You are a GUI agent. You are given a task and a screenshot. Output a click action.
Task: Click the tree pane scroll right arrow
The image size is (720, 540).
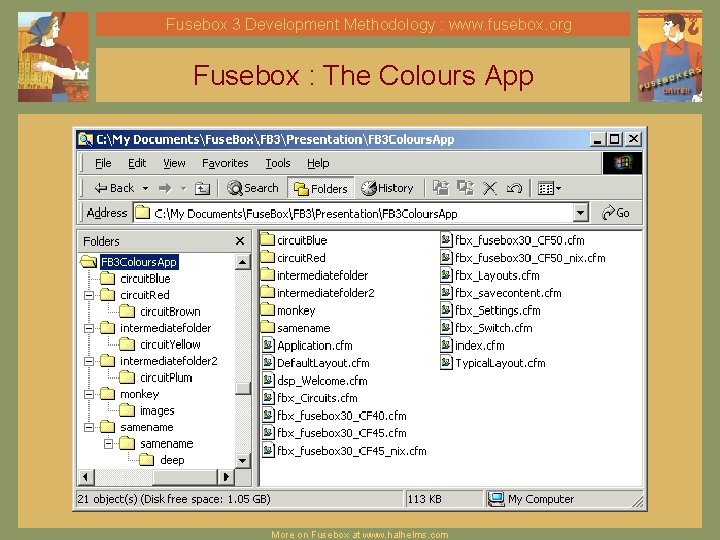225,477
